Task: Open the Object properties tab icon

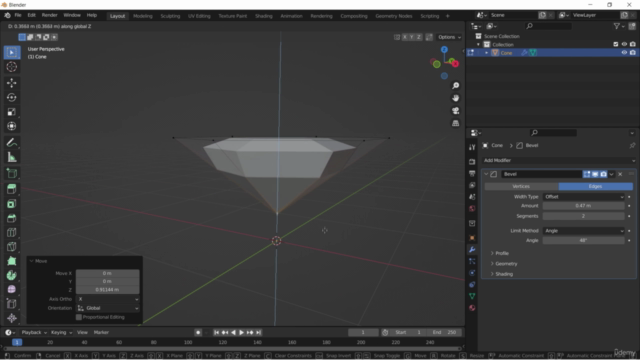Action: click(x=472, y=238)
